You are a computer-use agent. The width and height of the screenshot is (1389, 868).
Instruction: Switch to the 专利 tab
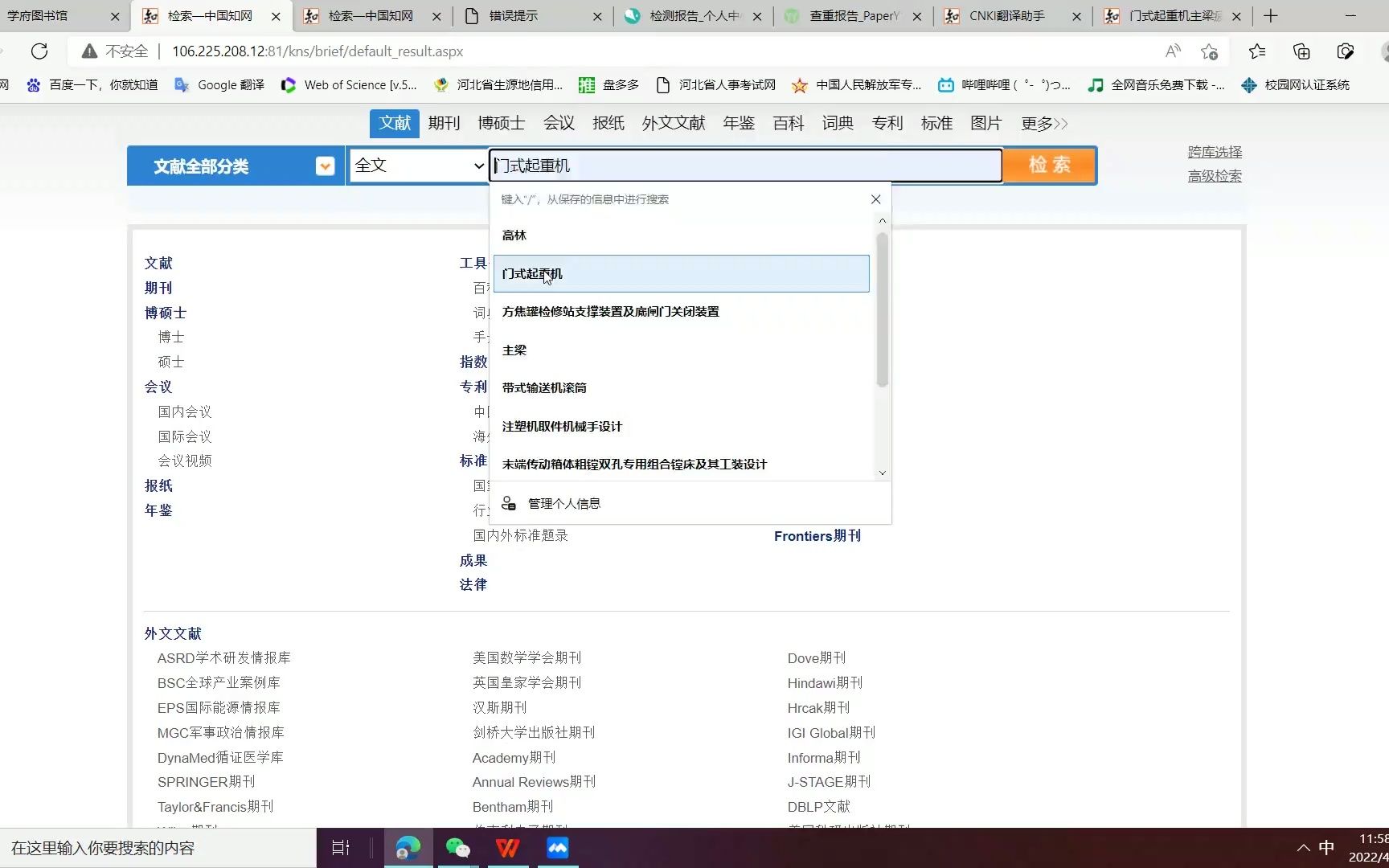887,123
